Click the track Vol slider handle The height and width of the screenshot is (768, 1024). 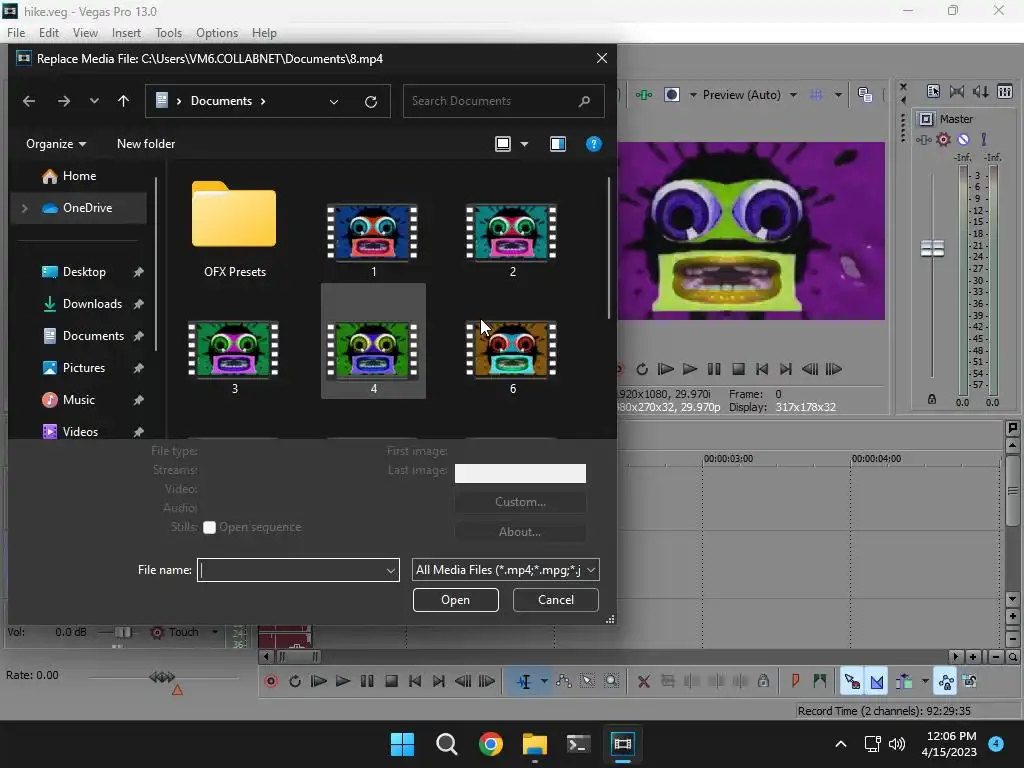pyautogui.click(x=122, y=632)
